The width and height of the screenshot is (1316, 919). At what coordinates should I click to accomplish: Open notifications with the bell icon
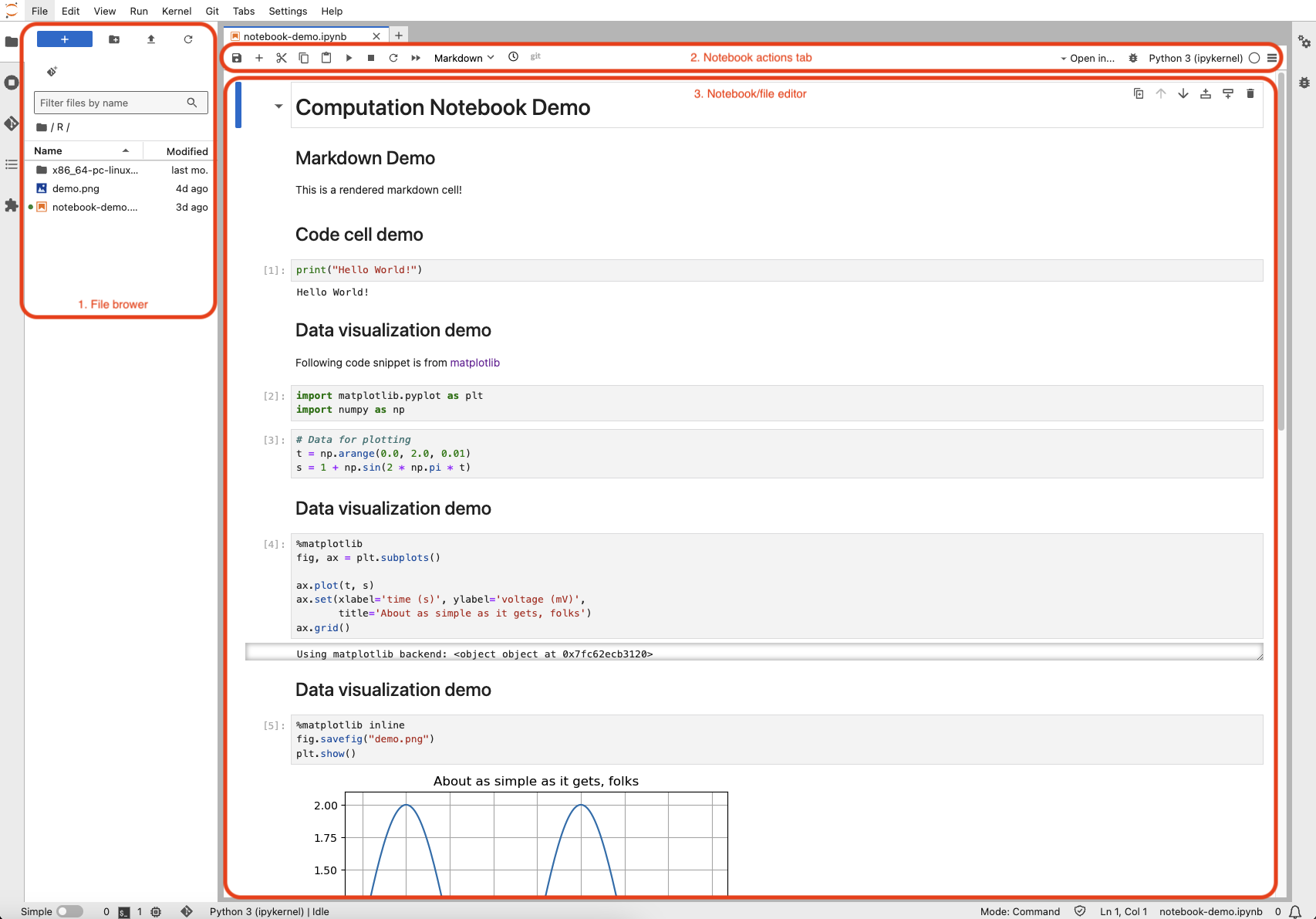pos(1295,912)
